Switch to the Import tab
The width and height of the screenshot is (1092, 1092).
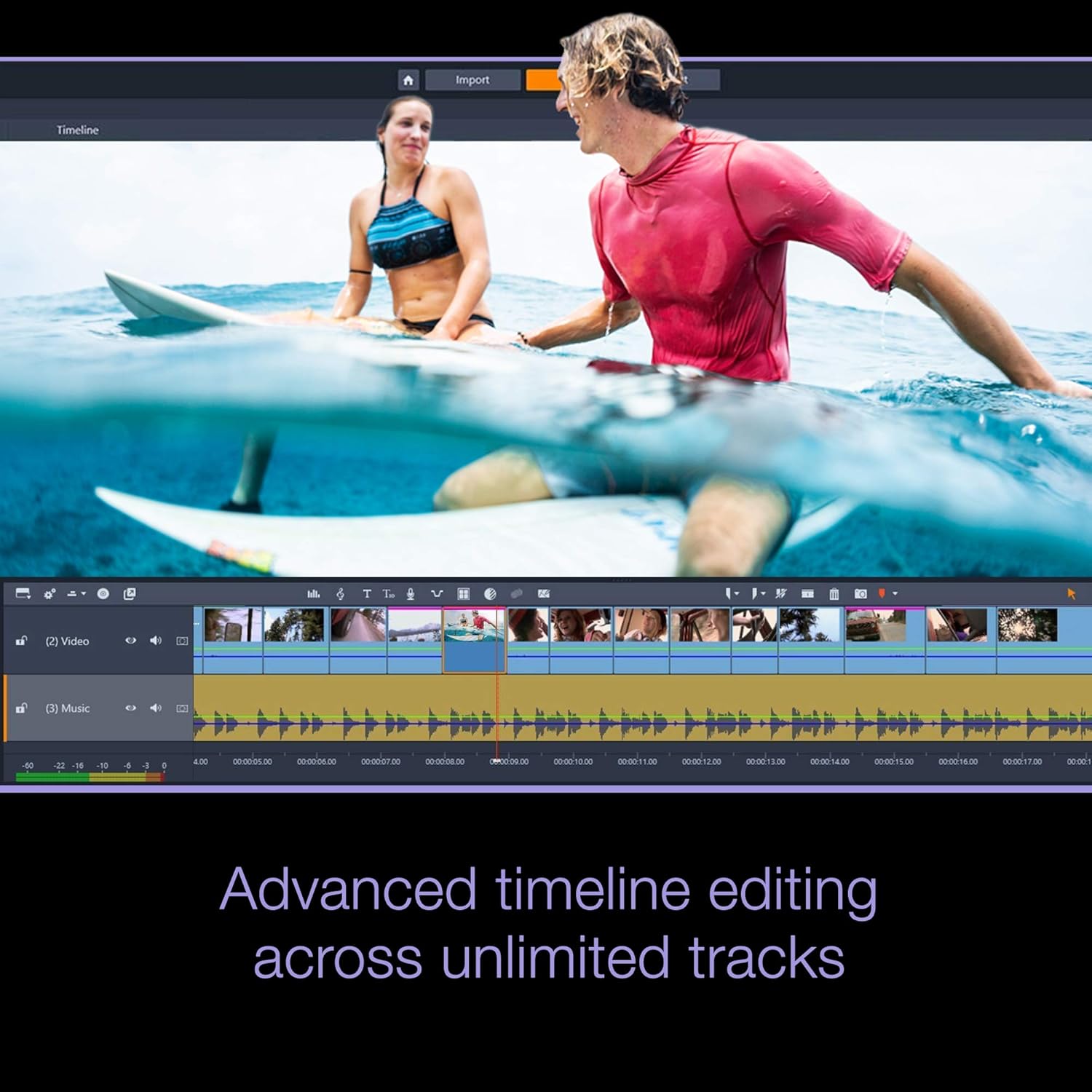pyautogui.click(x=472, y=80)
